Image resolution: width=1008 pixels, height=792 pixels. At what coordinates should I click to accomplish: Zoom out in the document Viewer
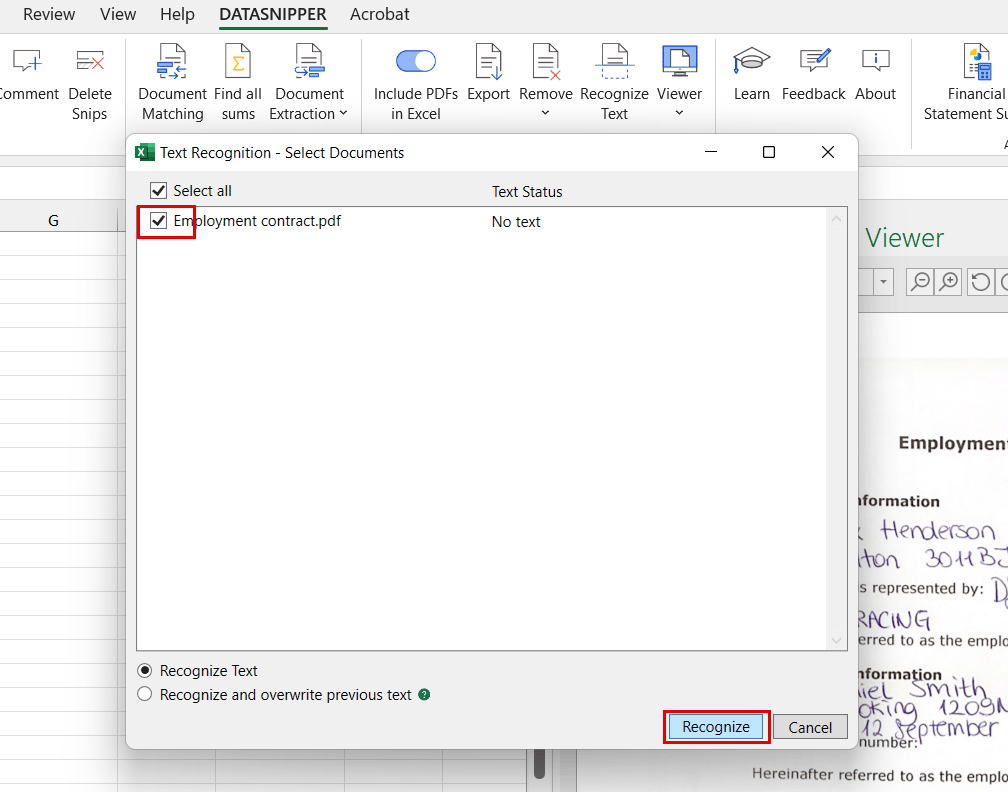pos(919,282)
